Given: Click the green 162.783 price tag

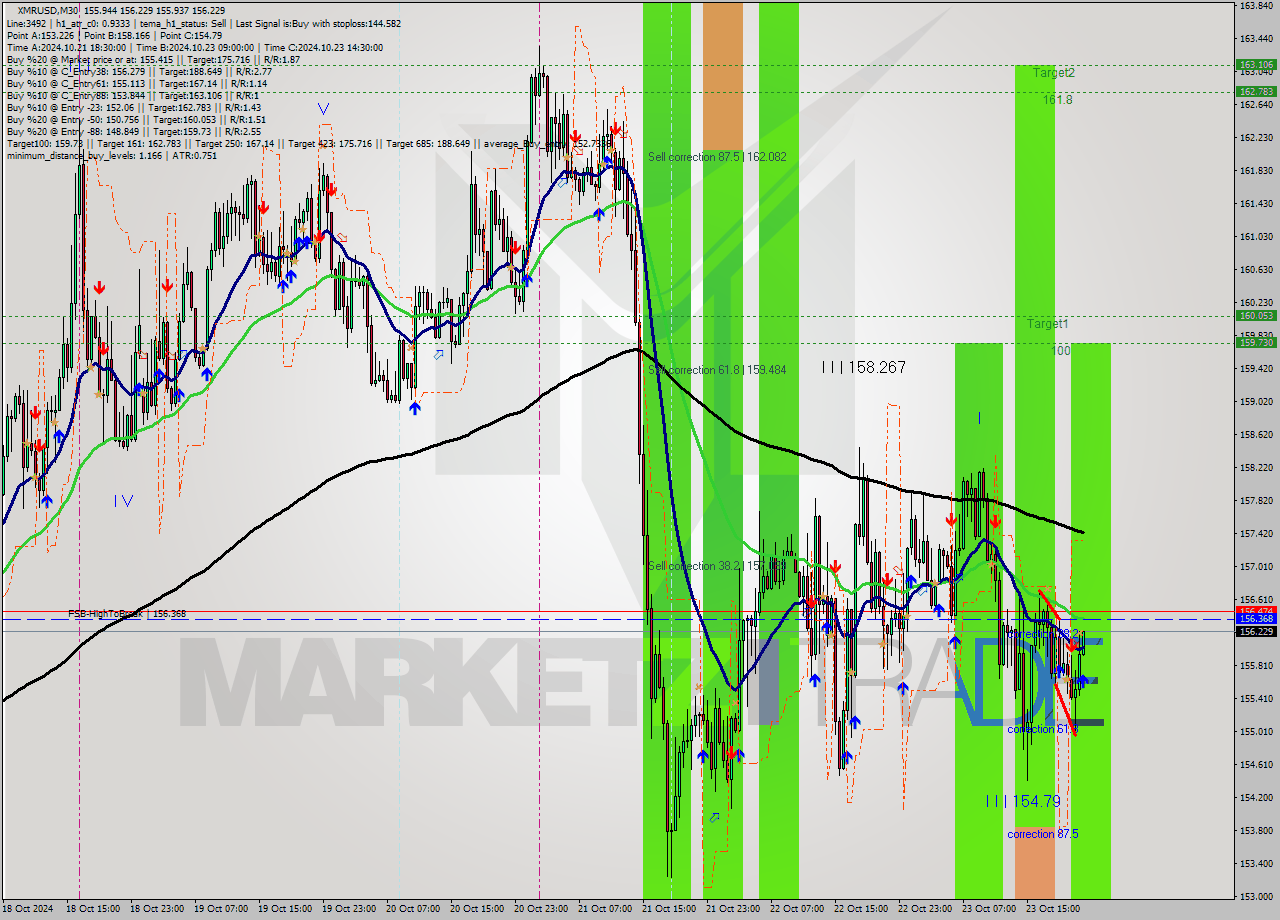Looking at the screenshot, I should click(x=1256, y=91).
